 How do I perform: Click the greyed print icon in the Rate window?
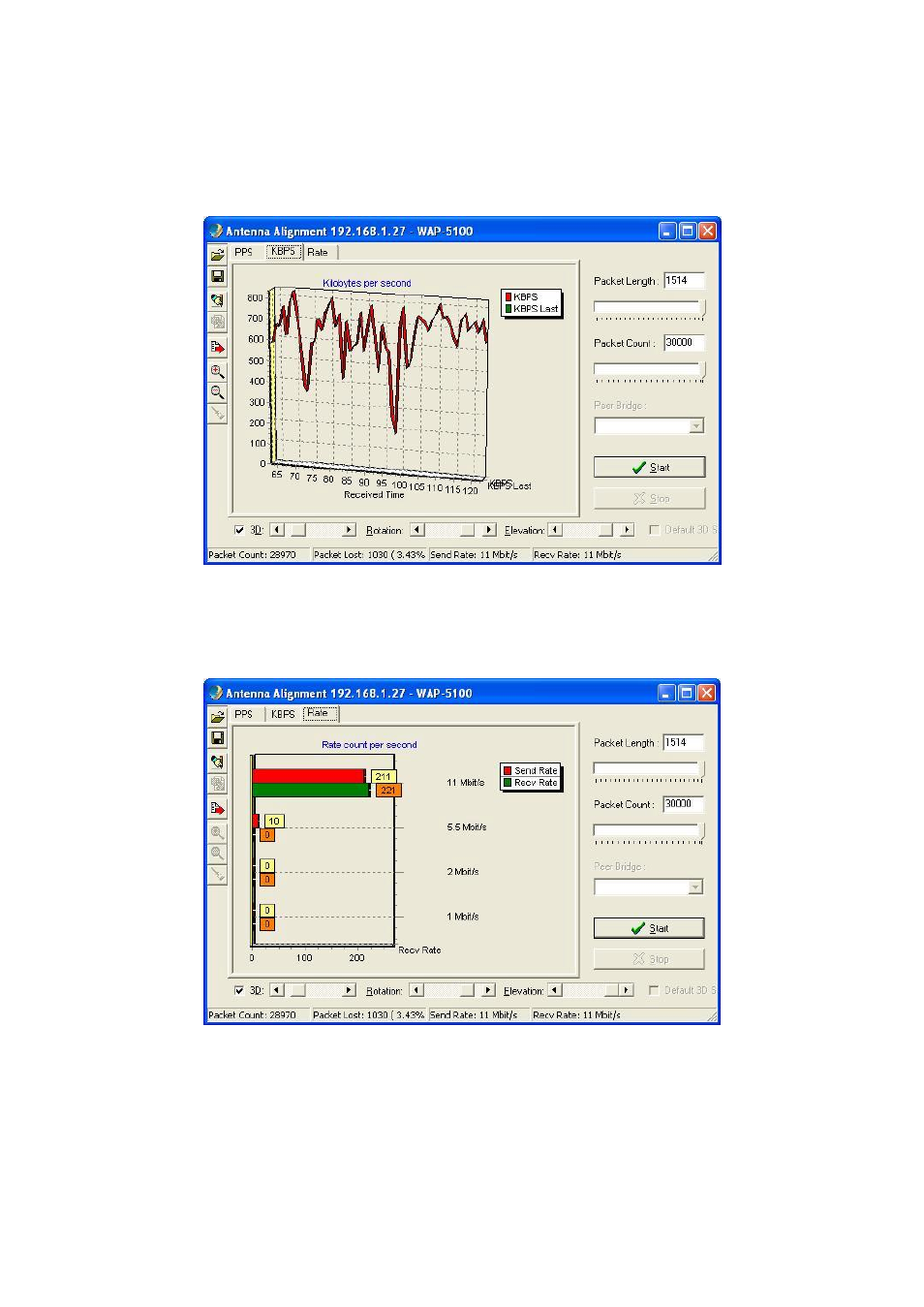coord(217,784)
